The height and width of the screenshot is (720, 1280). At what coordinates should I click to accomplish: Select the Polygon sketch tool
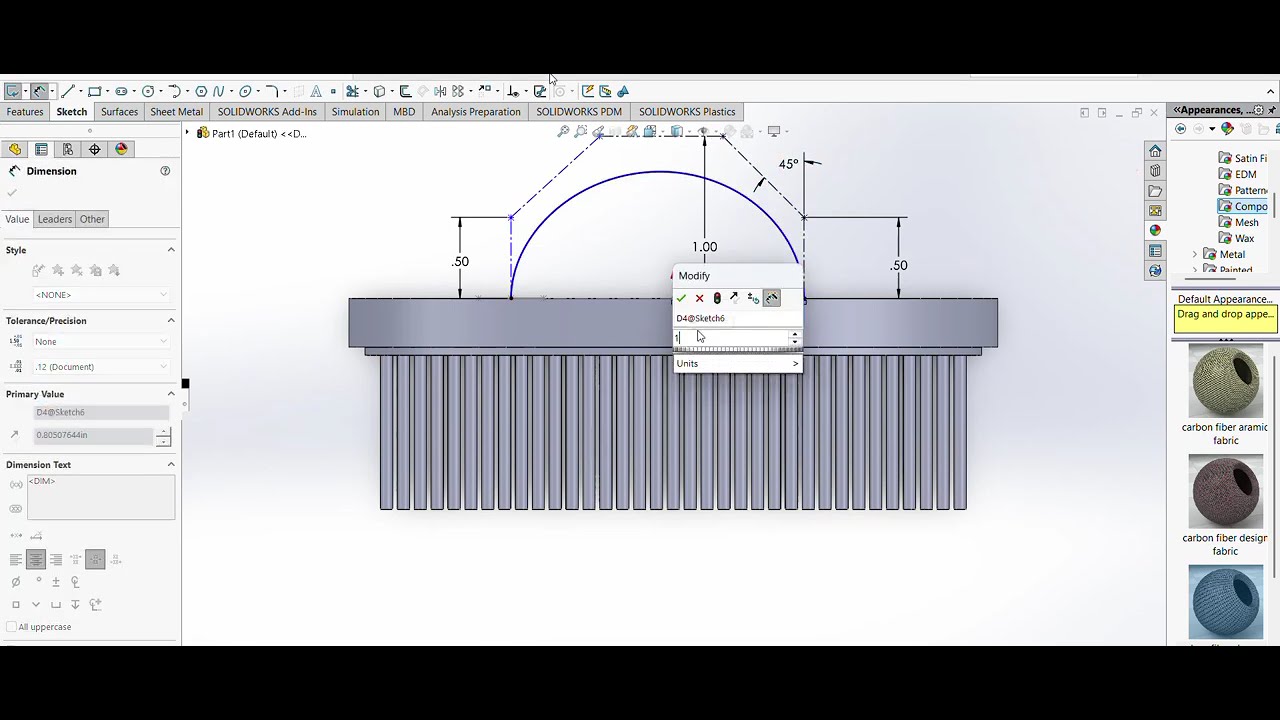pyautogui.click(x=201, y=91)
